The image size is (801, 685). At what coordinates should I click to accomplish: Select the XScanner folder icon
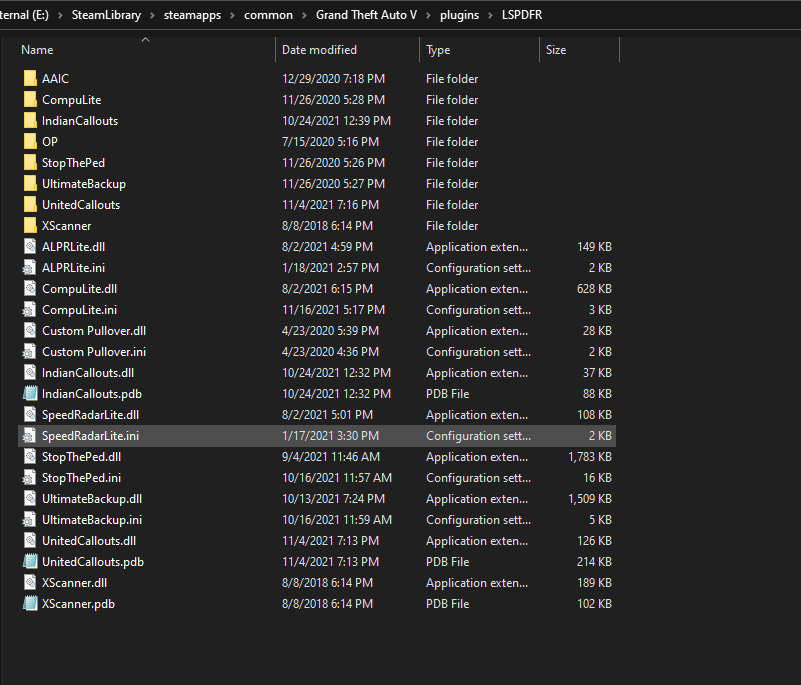[x=30, y=225]
